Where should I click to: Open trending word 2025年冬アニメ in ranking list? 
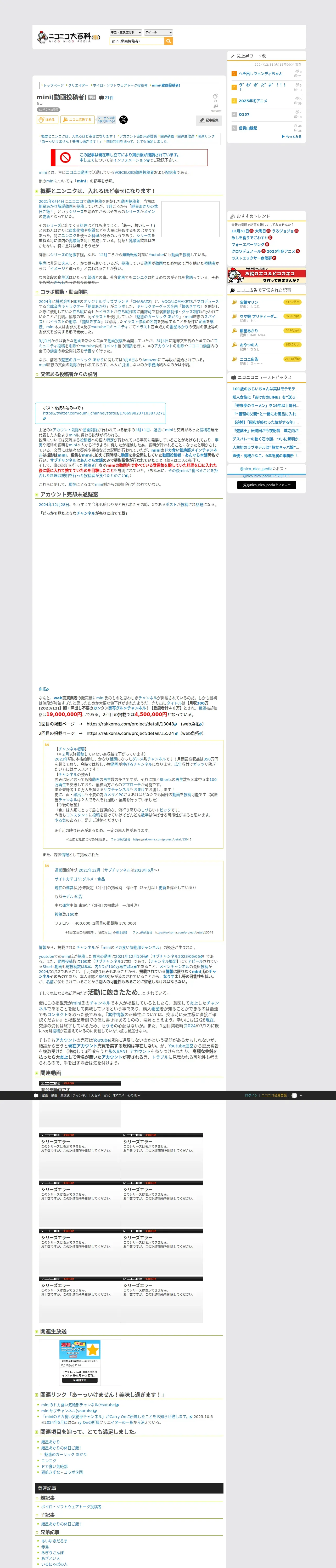(253, 101)
